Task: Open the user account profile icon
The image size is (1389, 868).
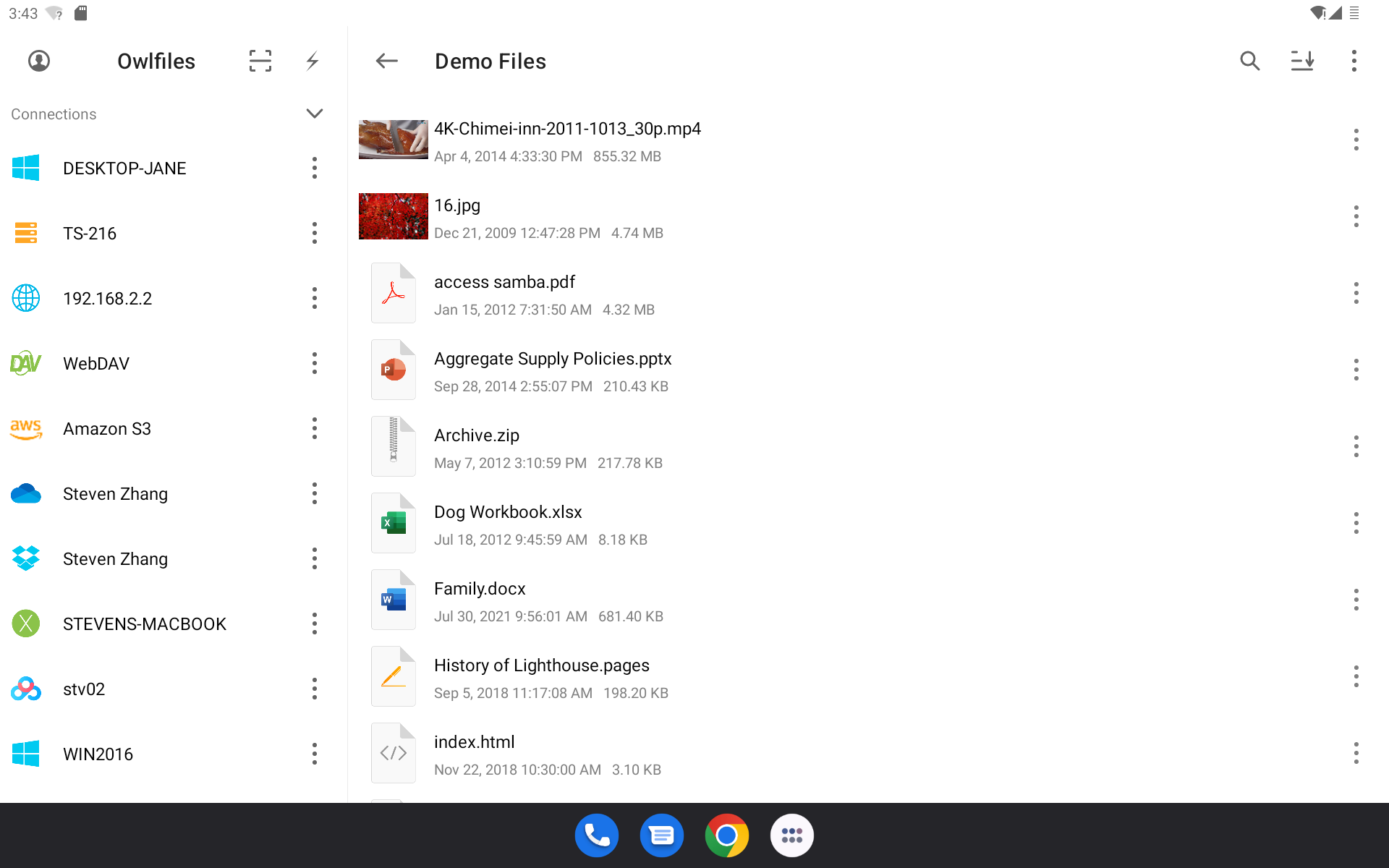Action: pyautogui.click(x=39, y=61)
